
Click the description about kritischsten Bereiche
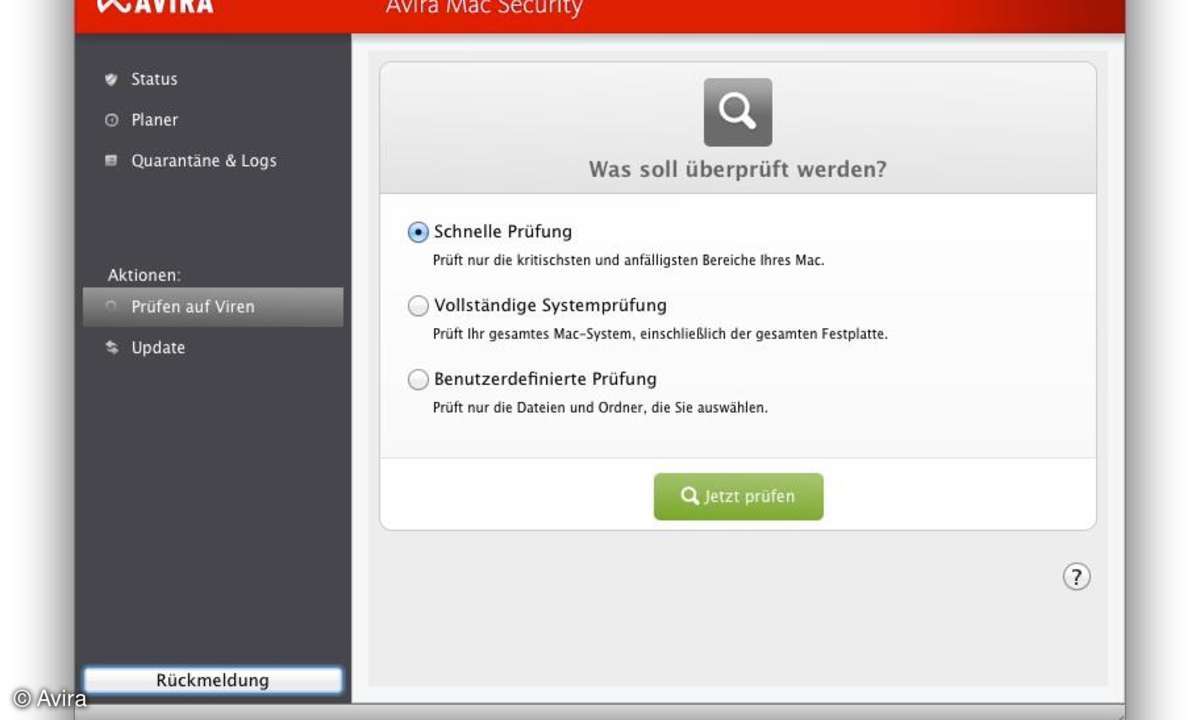(x=628, y=261)
